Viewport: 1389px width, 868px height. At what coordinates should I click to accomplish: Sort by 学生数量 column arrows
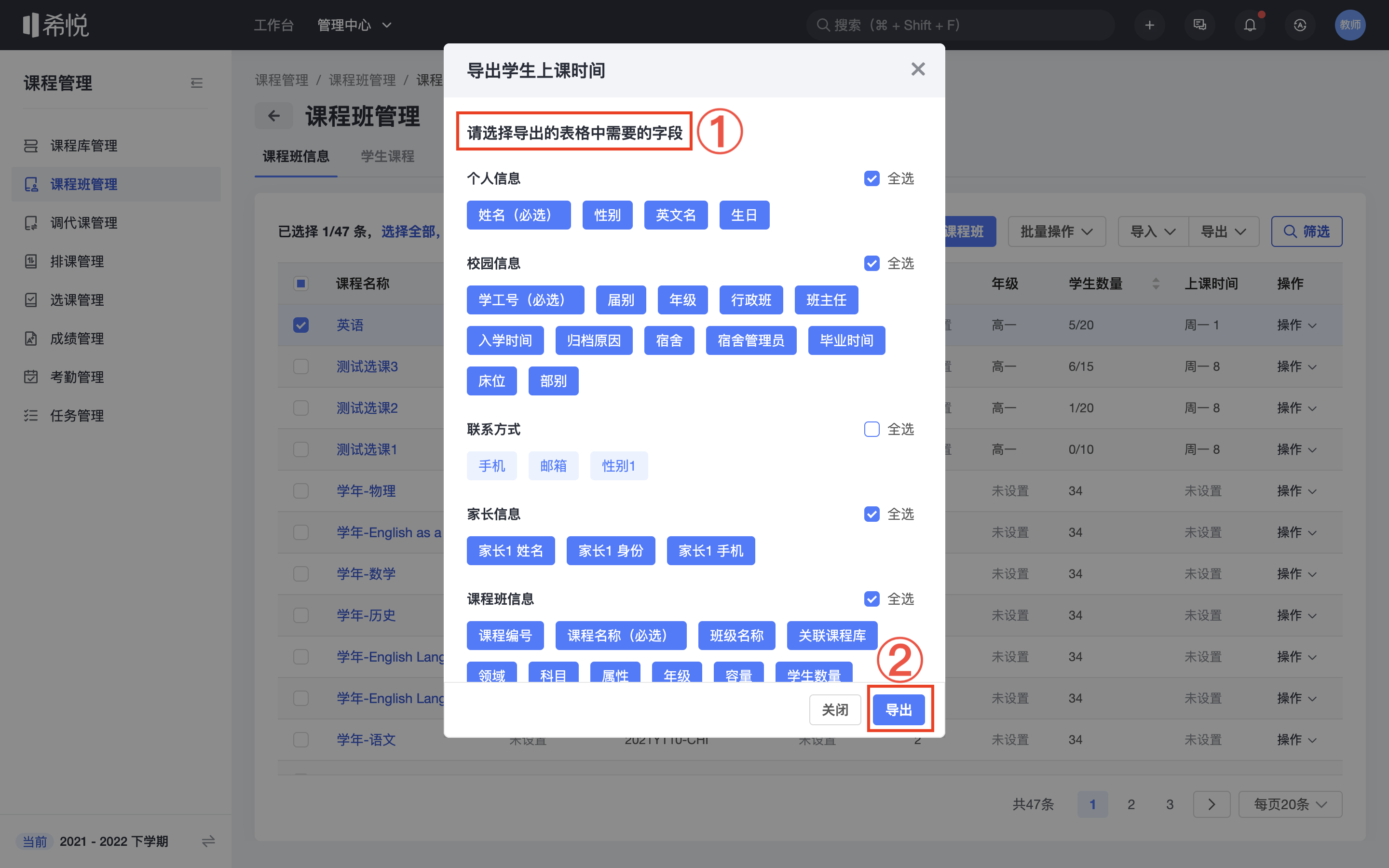click(1156, 284)
